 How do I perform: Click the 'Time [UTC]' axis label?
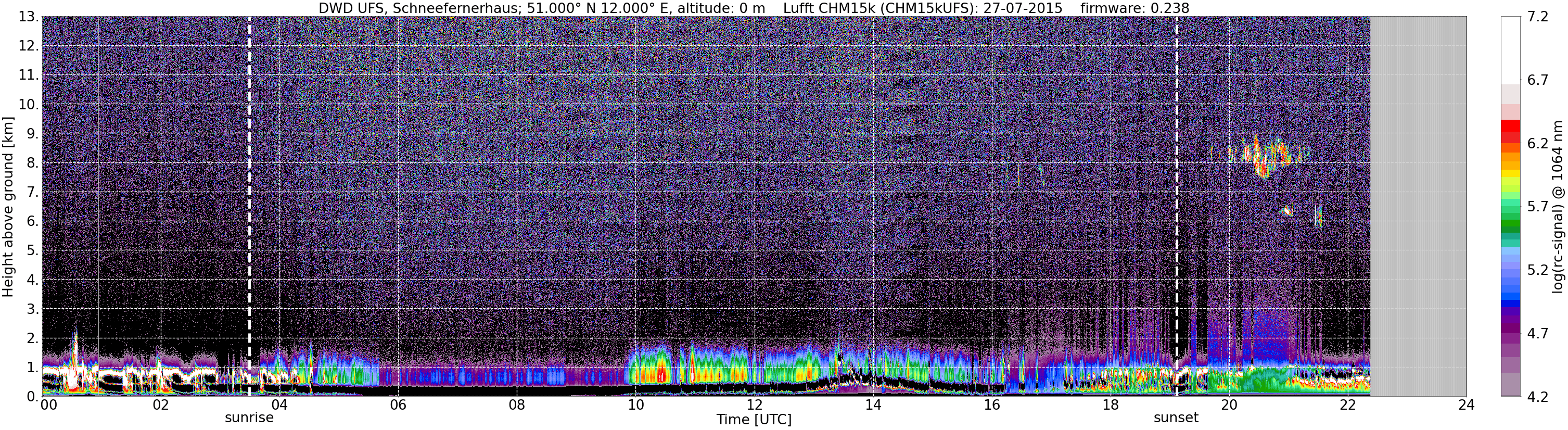(754, 420)
